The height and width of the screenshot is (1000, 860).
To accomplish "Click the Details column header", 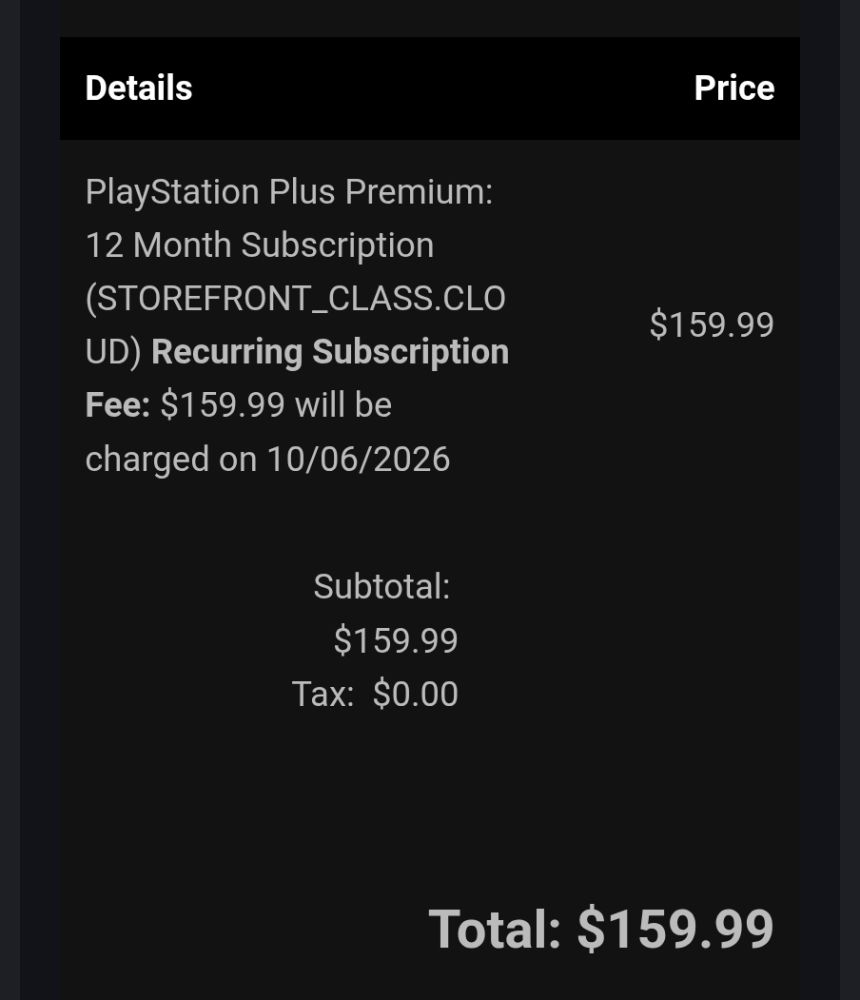I will (x=138, y=88).
